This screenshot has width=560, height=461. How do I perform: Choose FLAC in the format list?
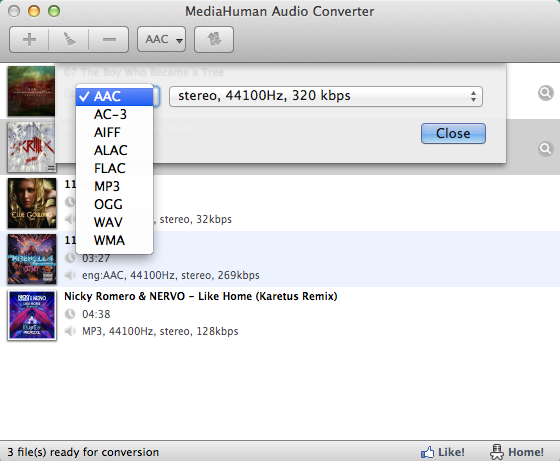(x=115, y=168)
